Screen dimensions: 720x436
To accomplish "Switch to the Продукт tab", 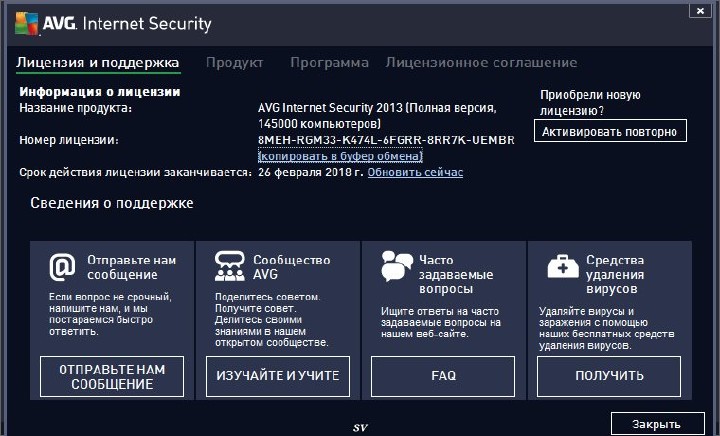I will [x=235, y=62].
